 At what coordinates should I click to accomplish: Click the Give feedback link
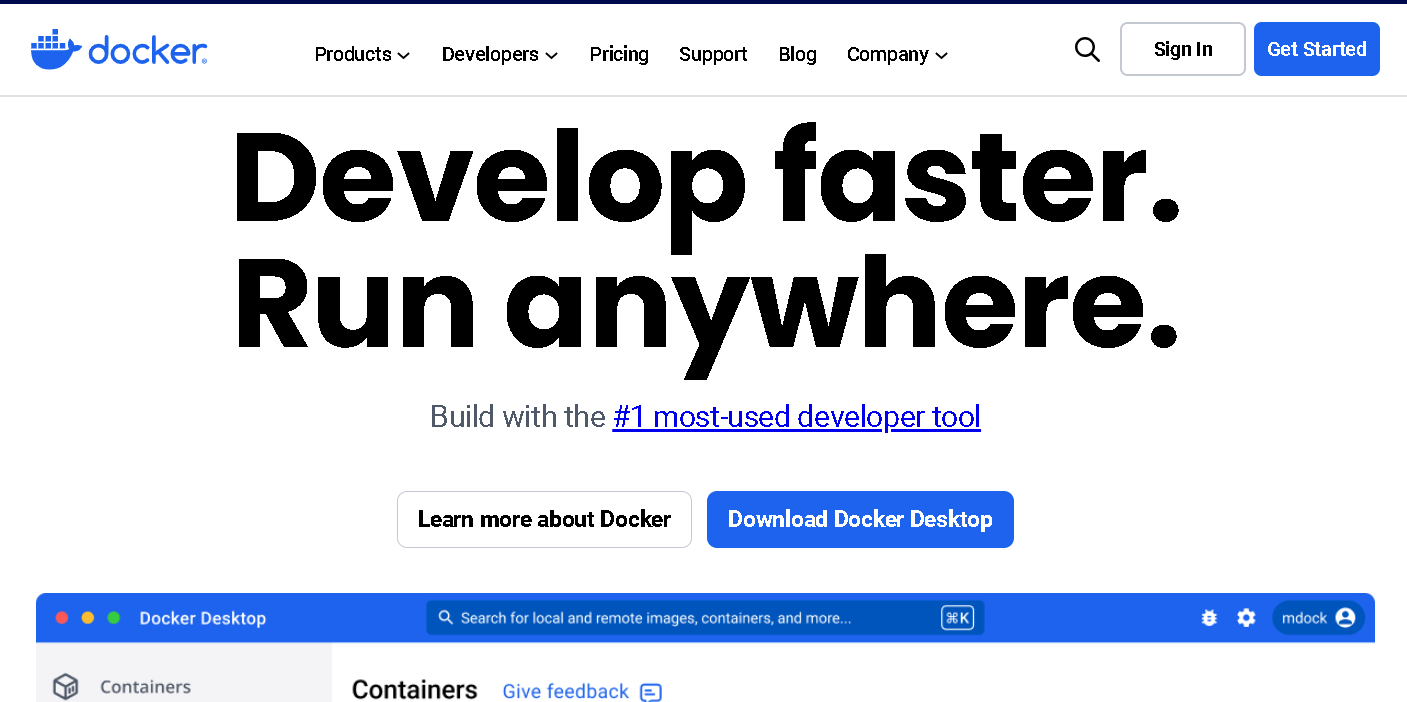pyautogui.click(x=566, y=691)
